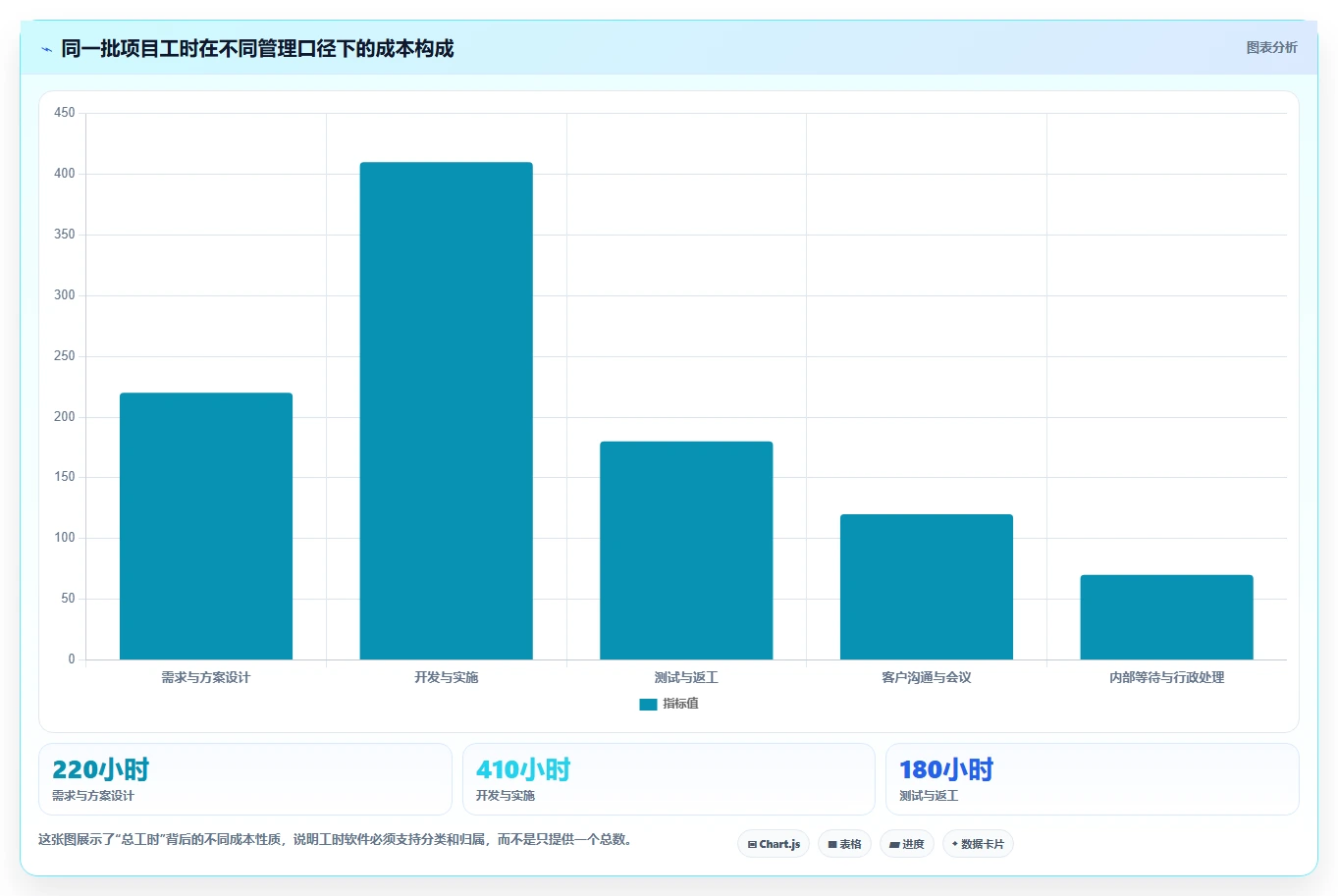Click the x-axis label 内部等待与行政处理
Image resolution: width=1338 pixels, height=896 pixels.
point(1166,677)
